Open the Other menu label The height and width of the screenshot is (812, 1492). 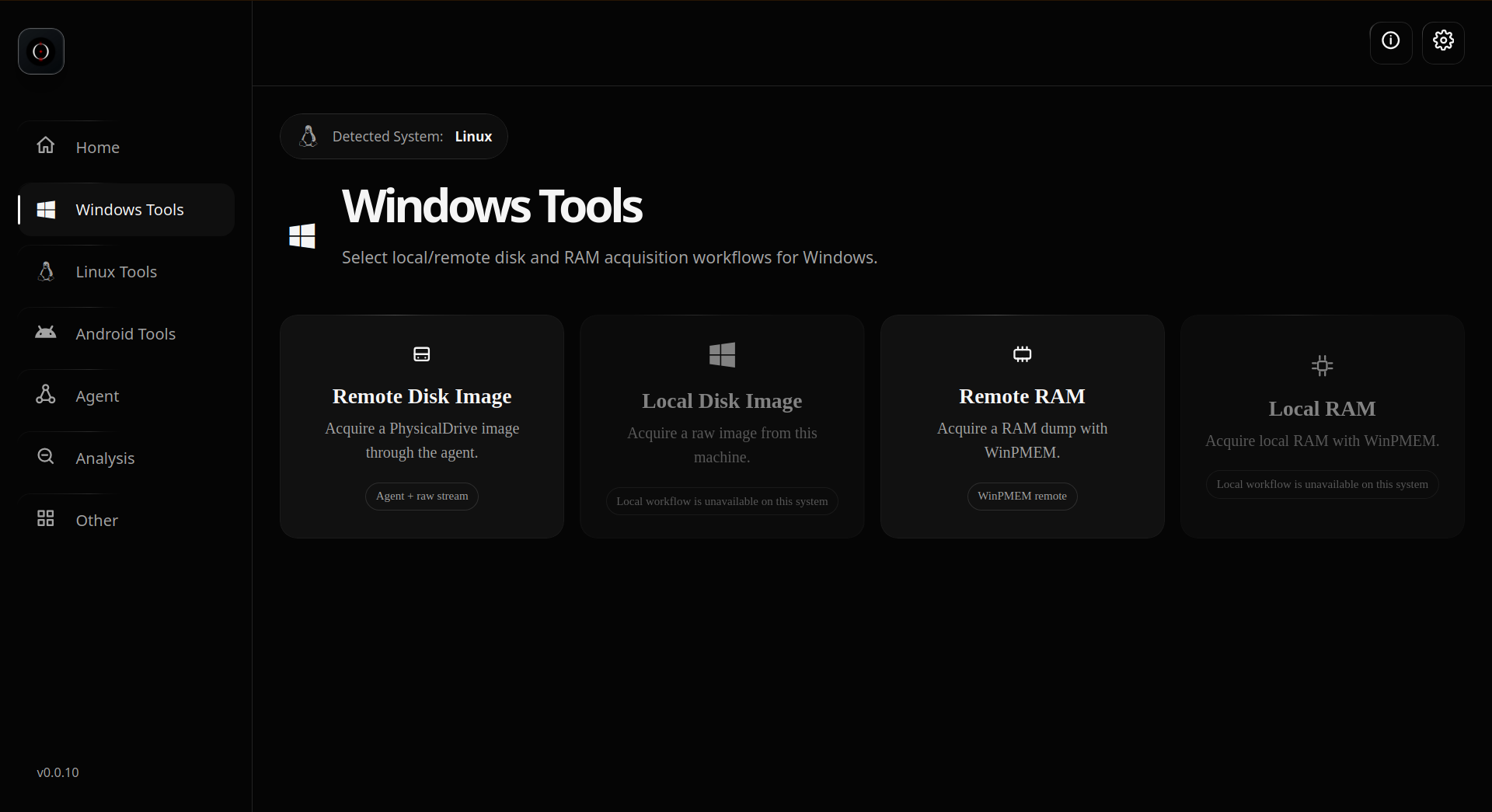click(x=97, y=521)
